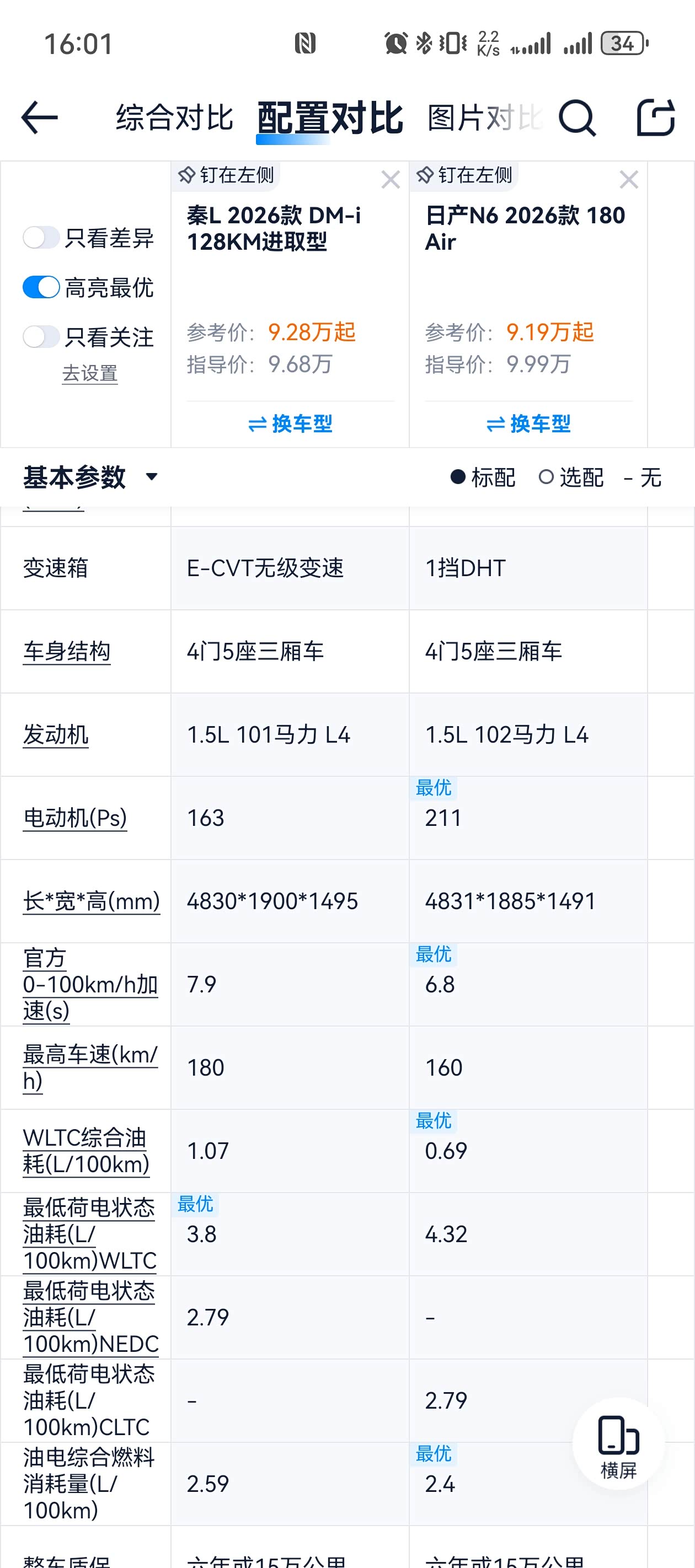
Task: Switch to landscape with 横屏 button
Action: tap(618, 1445)
